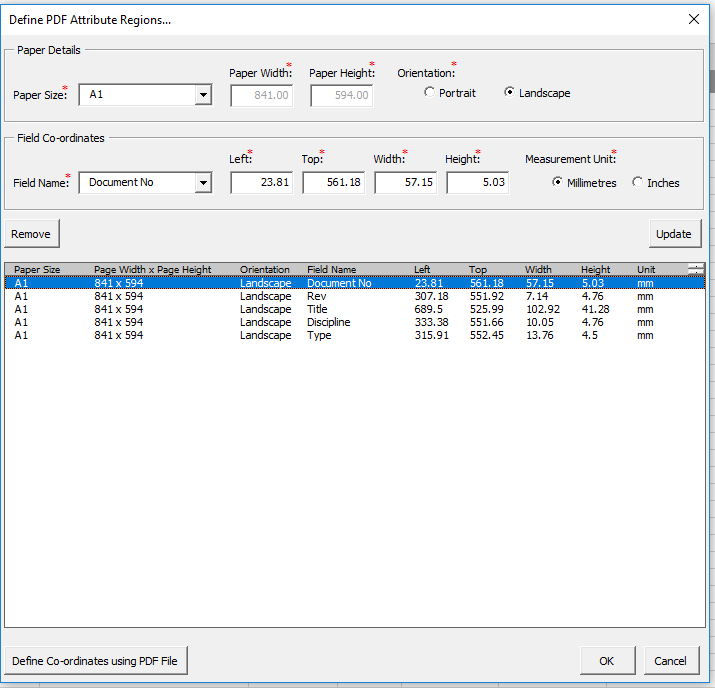Screen dimensions: 715x688
Task: Click the Width value field
Action: [405, 183]
